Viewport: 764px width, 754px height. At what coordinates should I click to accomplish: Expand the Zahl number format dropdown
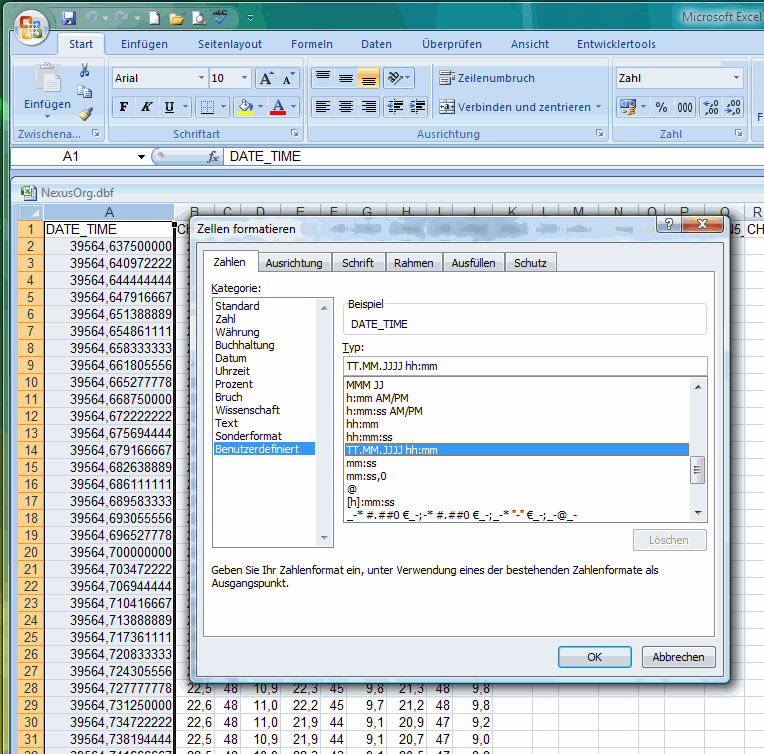(x=737, y=78)
